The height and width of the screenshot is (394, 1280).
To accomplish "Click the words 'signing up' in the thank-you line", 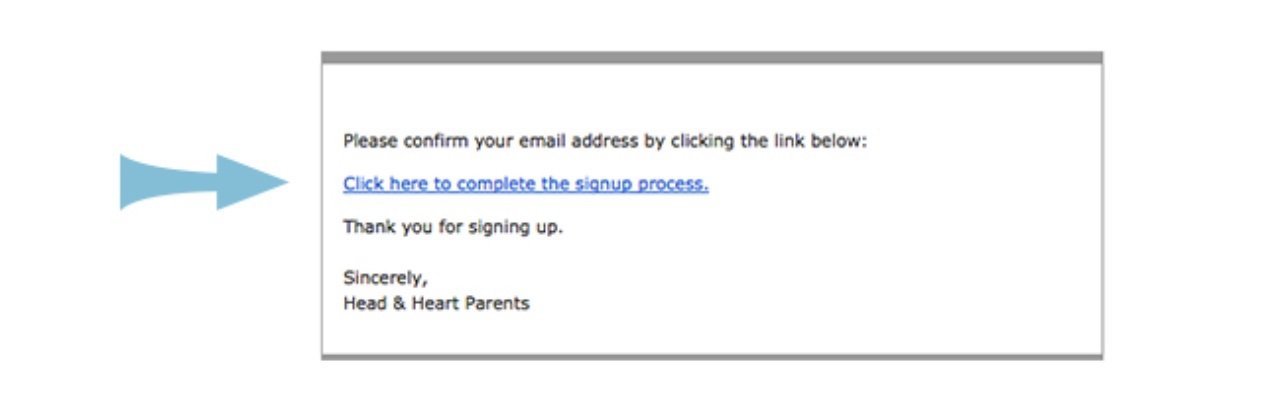I will [x=520, y=227].
